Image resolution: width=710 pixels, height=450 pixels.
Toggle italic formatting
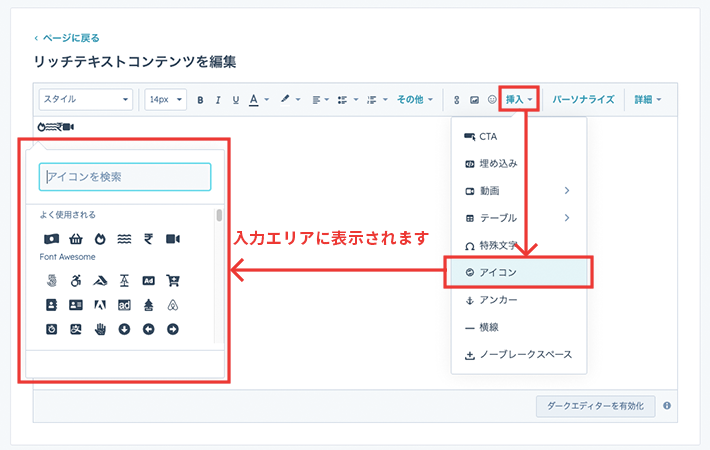[218, 100]
